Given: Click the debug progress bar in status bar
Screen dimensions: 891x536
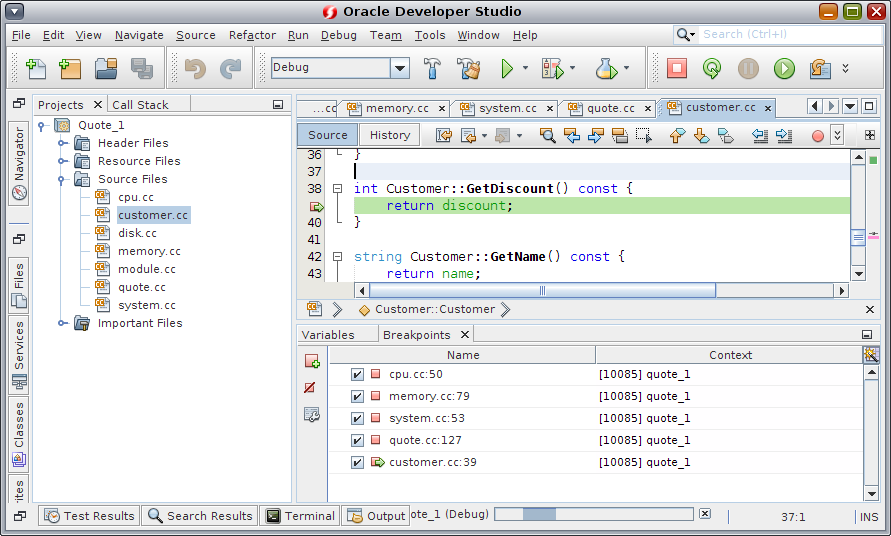Looking at the screenshot, I should point(594,514).
